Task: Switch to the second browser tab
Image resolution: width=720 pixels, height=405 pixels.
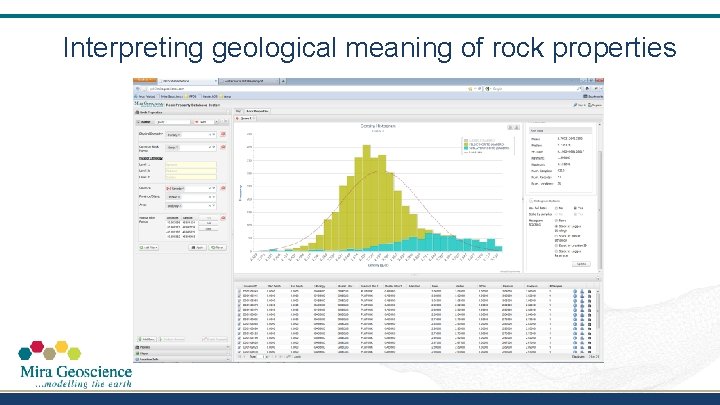Action: coord(248,81)
